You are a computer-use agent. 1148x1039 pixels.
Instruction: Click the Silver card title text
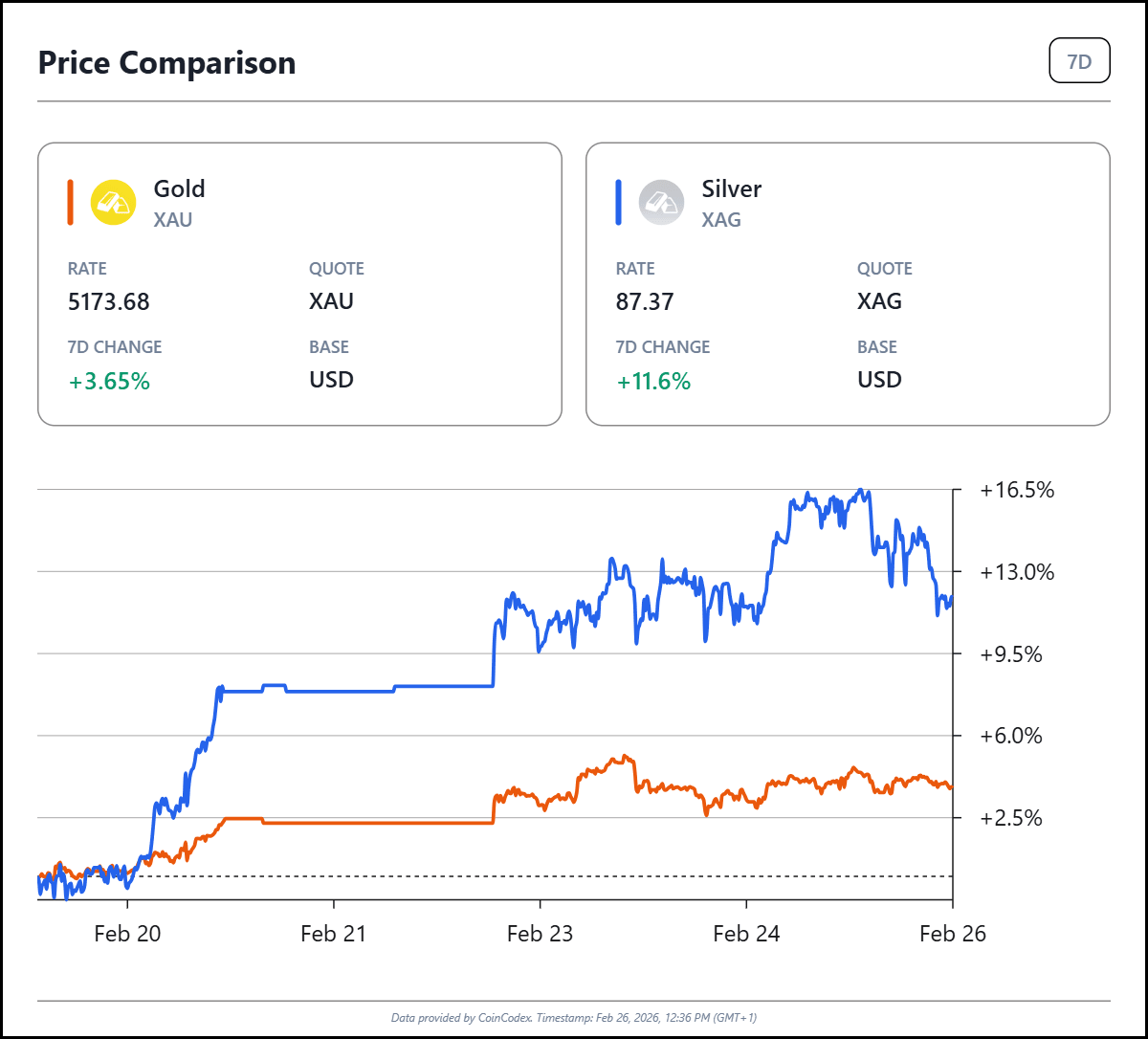732,188
